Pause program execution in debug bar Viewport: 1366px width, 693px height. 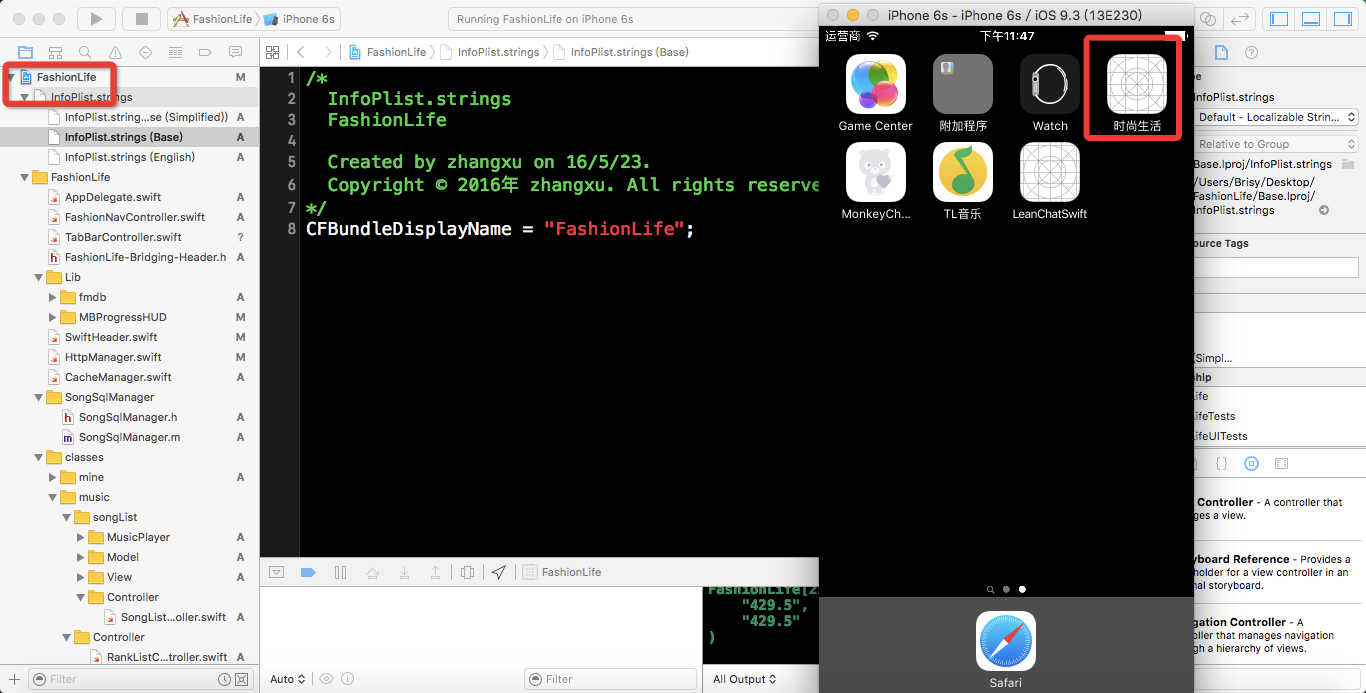(340, 572)
